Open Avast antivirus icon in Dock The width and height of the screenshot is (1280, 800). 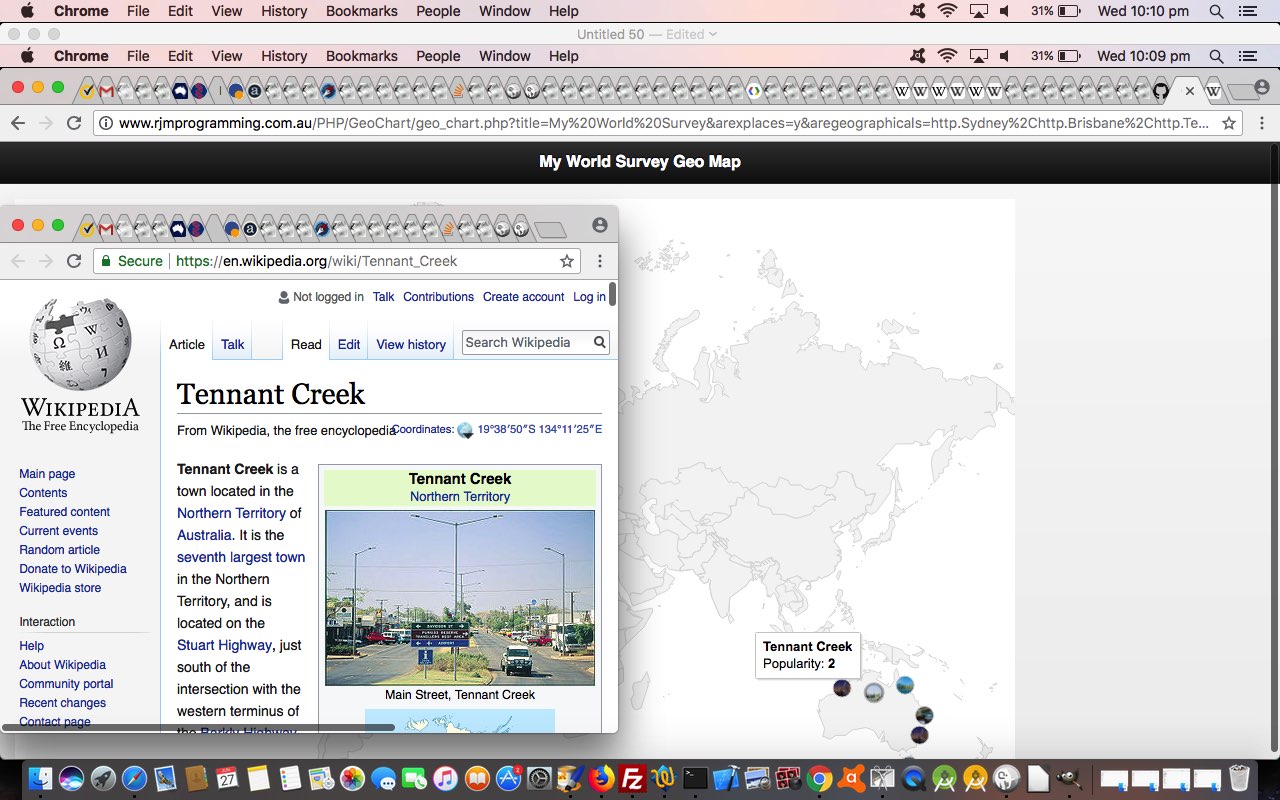pos(851,778)
